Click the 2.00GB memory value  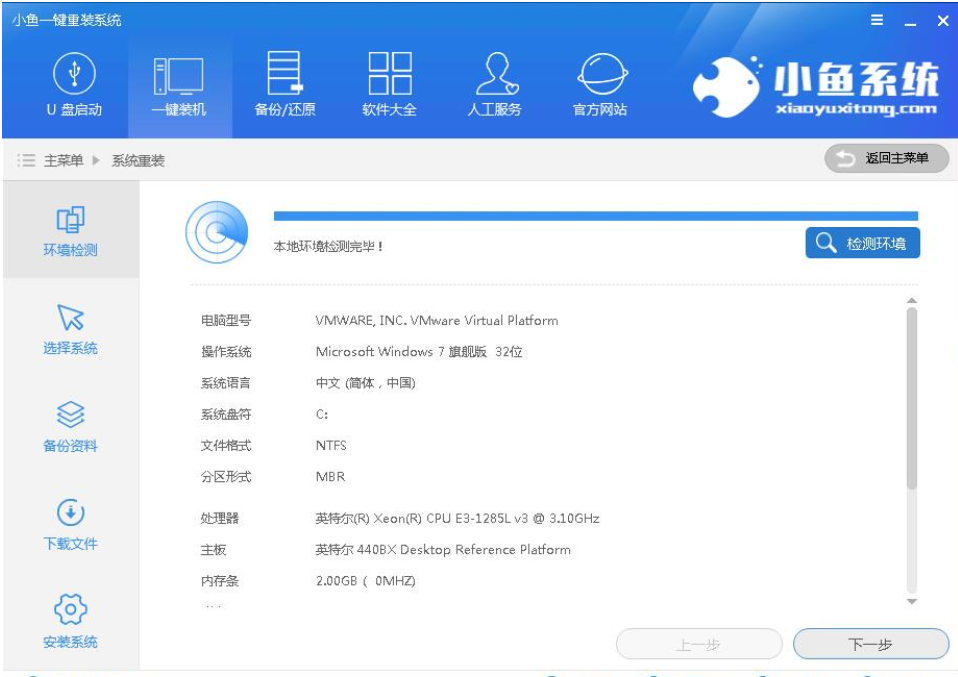click(x=365, y=580)
